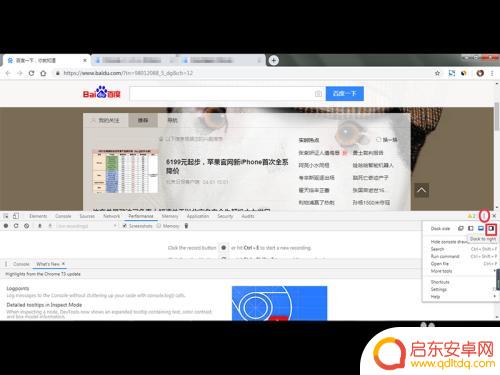500x375 pixels.
Task: Switch to the Application tab
Action: coord(198,216)
